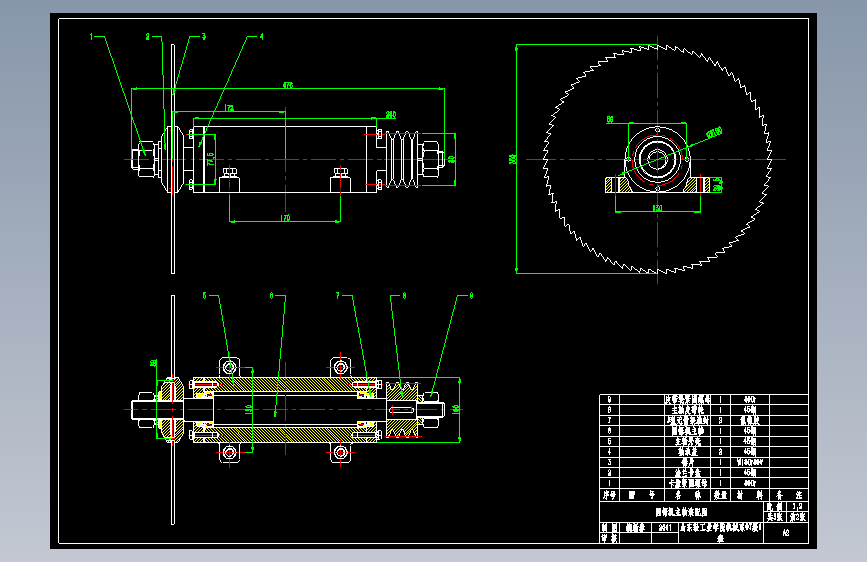867x562 pixels.
Task: Click part balloon number 1 in top view
Action: (x=91, y=37)
